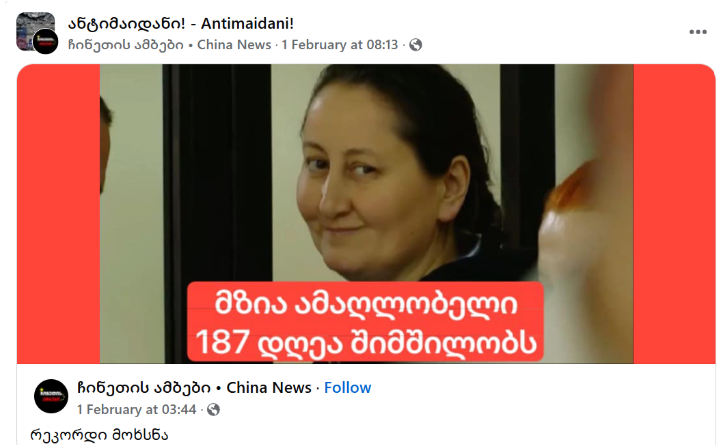Open the round China News avatar in shared post
Viewport: 726px width, 445px height.
point(51,396)
